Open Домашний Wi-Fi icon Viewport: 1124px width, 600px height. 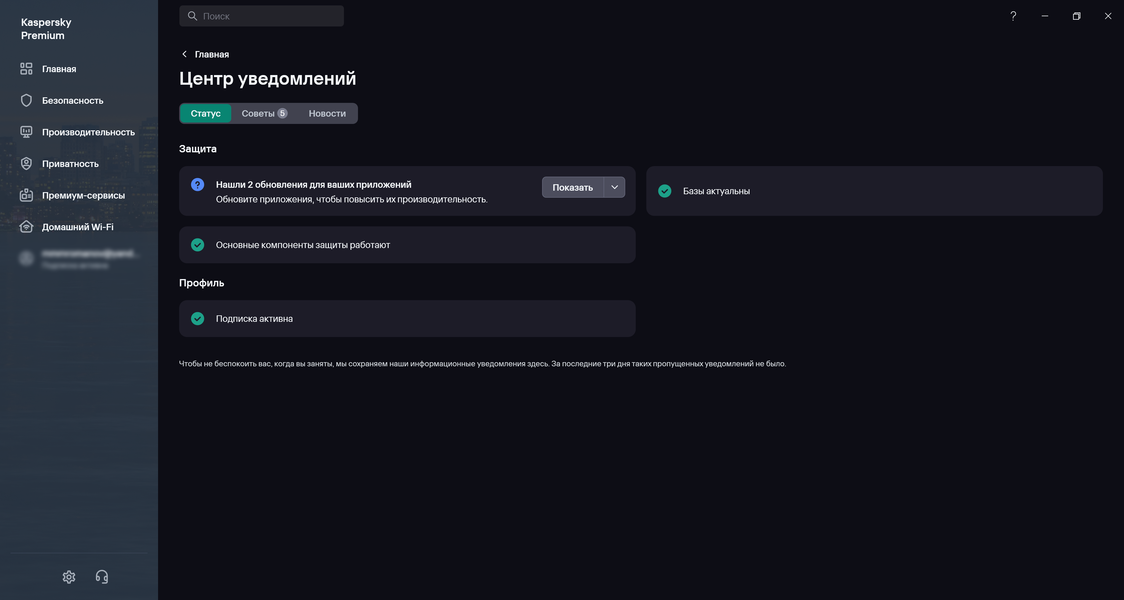pos(27,227)
